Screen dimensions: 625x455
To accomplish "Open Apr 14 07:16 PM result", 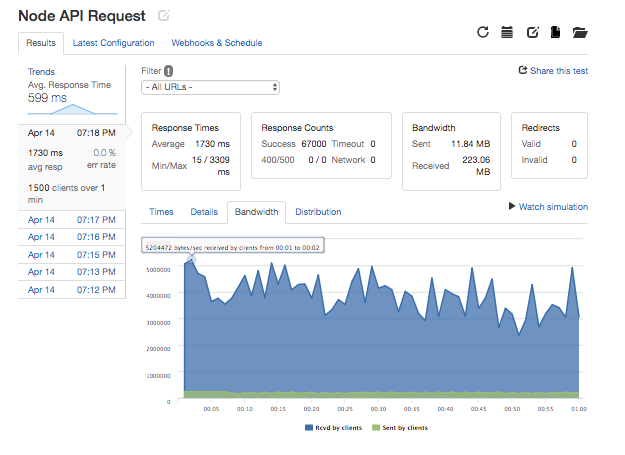I will pyautogui.click(x=72, y=237).
